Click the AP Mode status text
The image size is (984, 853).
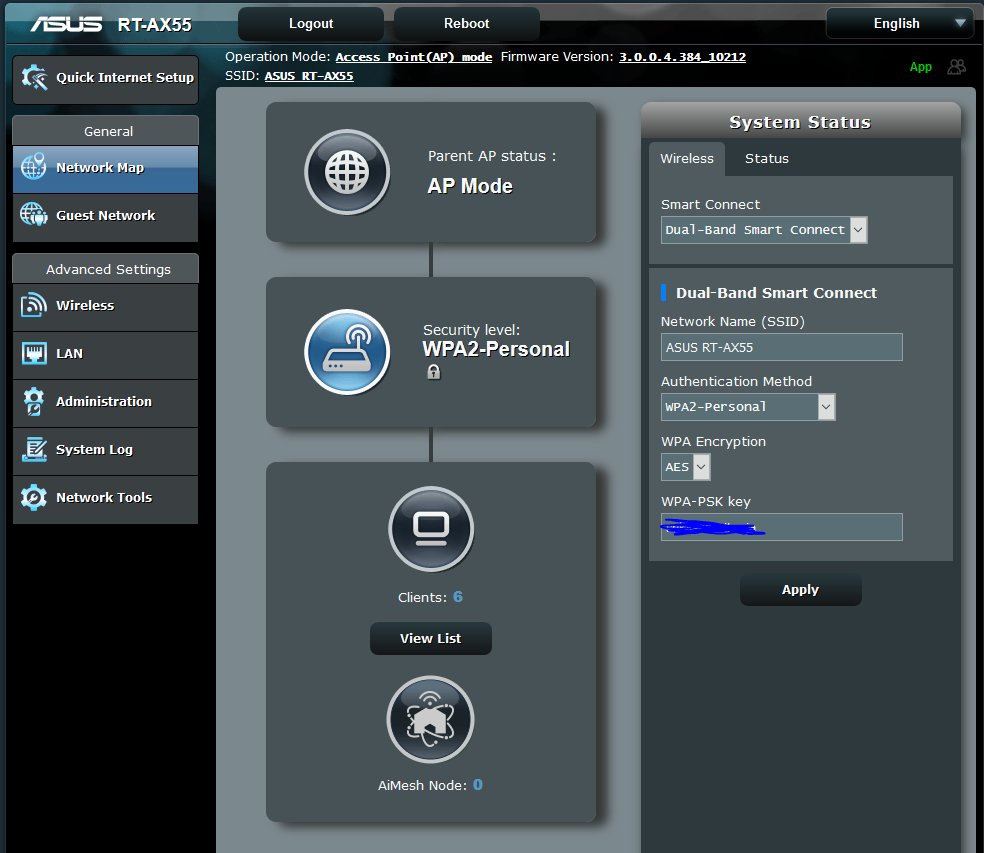point(470,186)
